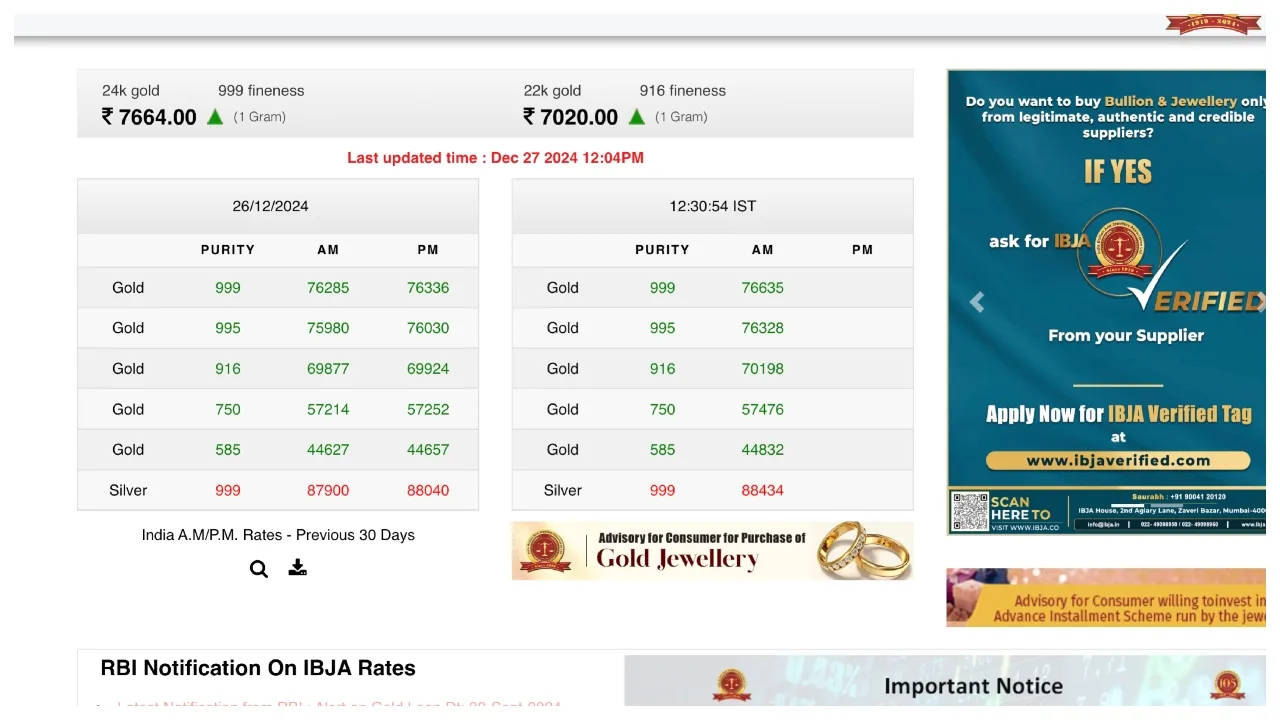
Task: Click the 999 fineness label
Action: 261,90
